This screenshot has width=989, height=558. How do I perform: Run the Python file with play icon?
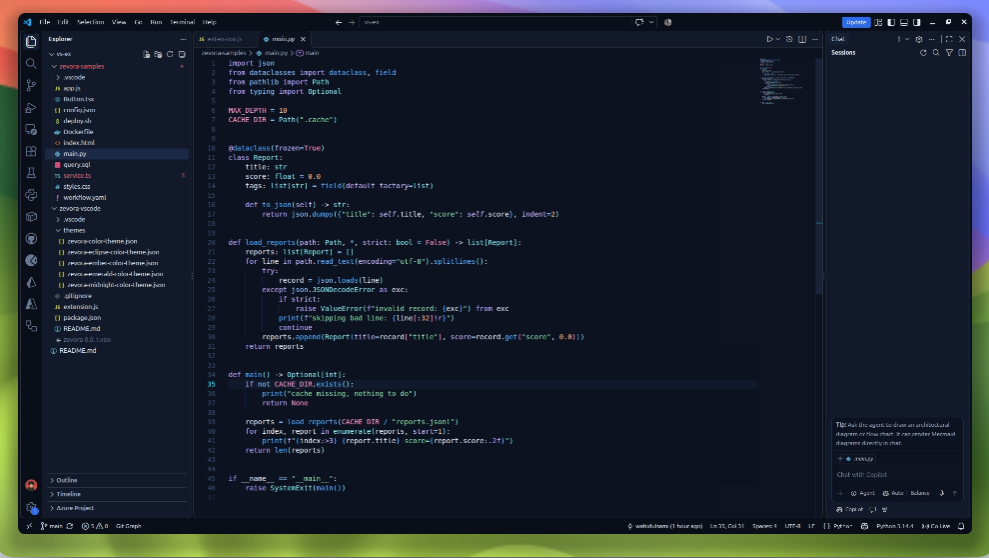pos(770,39)
